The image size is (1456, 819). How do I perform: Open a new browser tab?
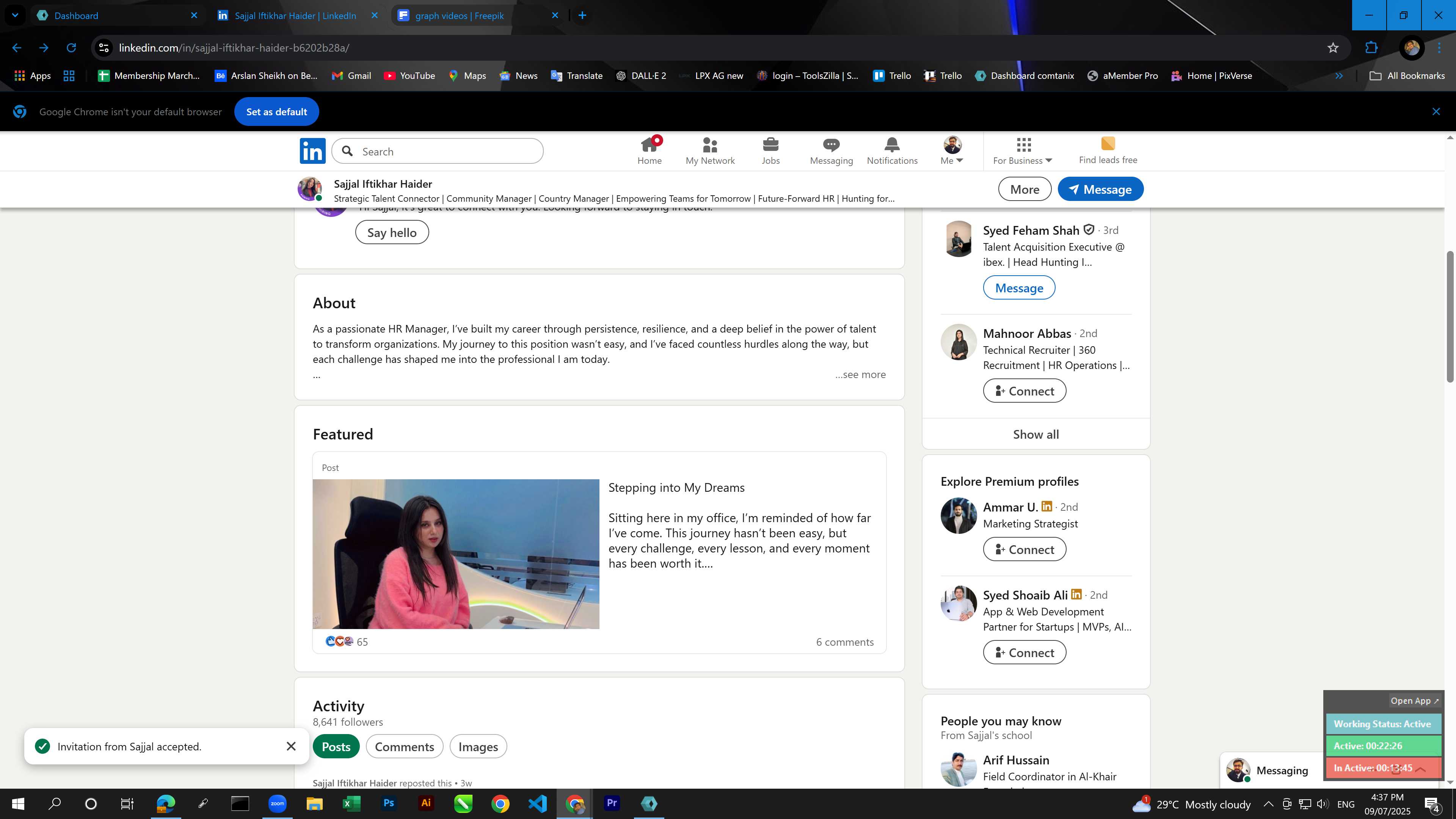(x=582, y=15)
